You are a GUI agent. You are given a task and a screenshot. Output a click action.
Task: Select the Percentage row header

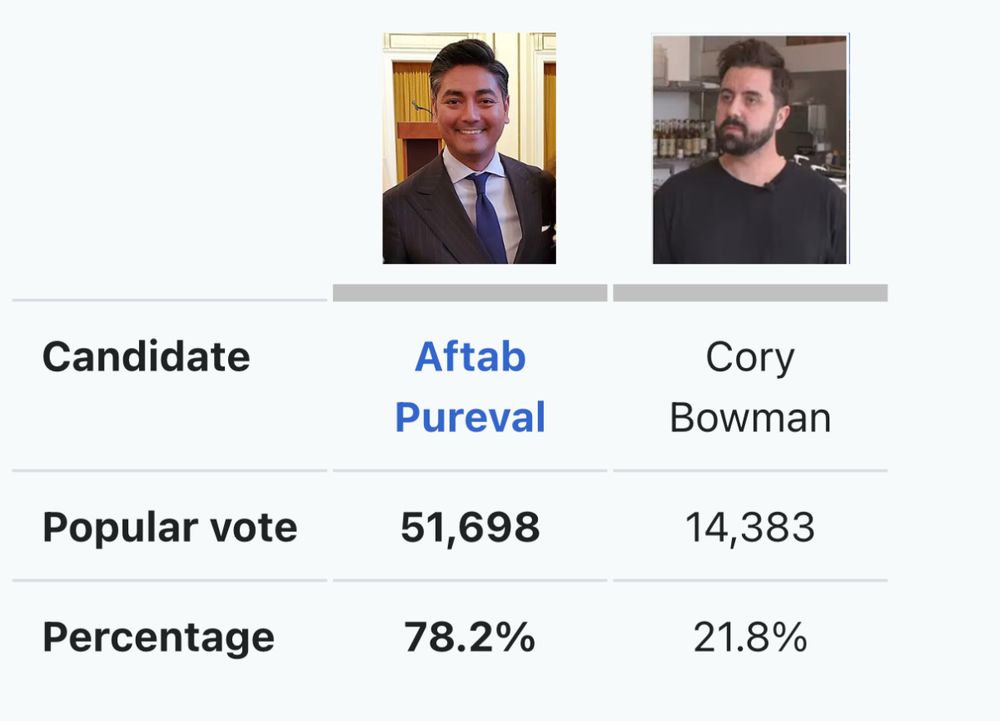click(158, 637)
